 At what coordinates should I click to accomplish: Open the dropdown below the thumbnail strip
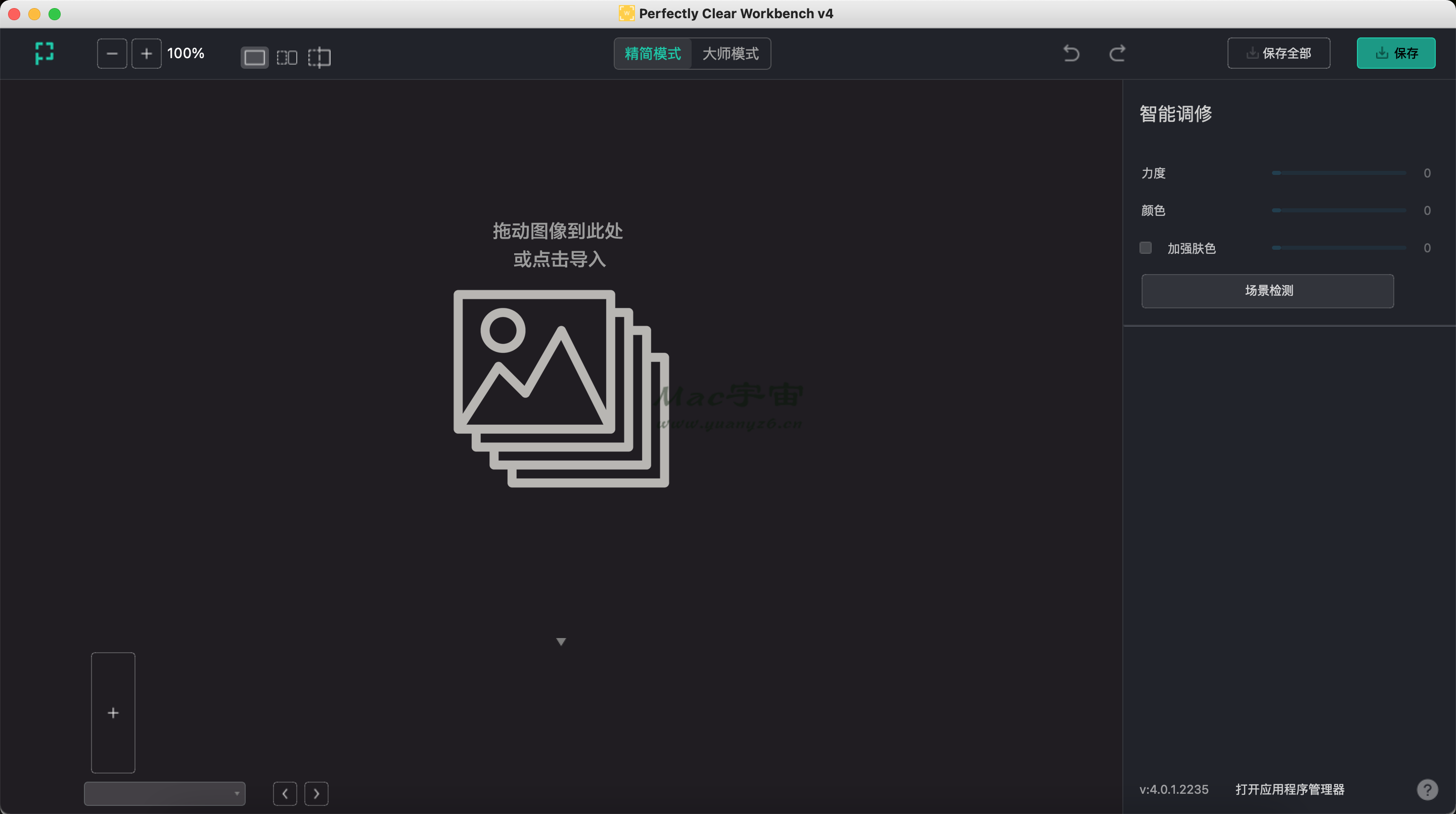(164, 794)
